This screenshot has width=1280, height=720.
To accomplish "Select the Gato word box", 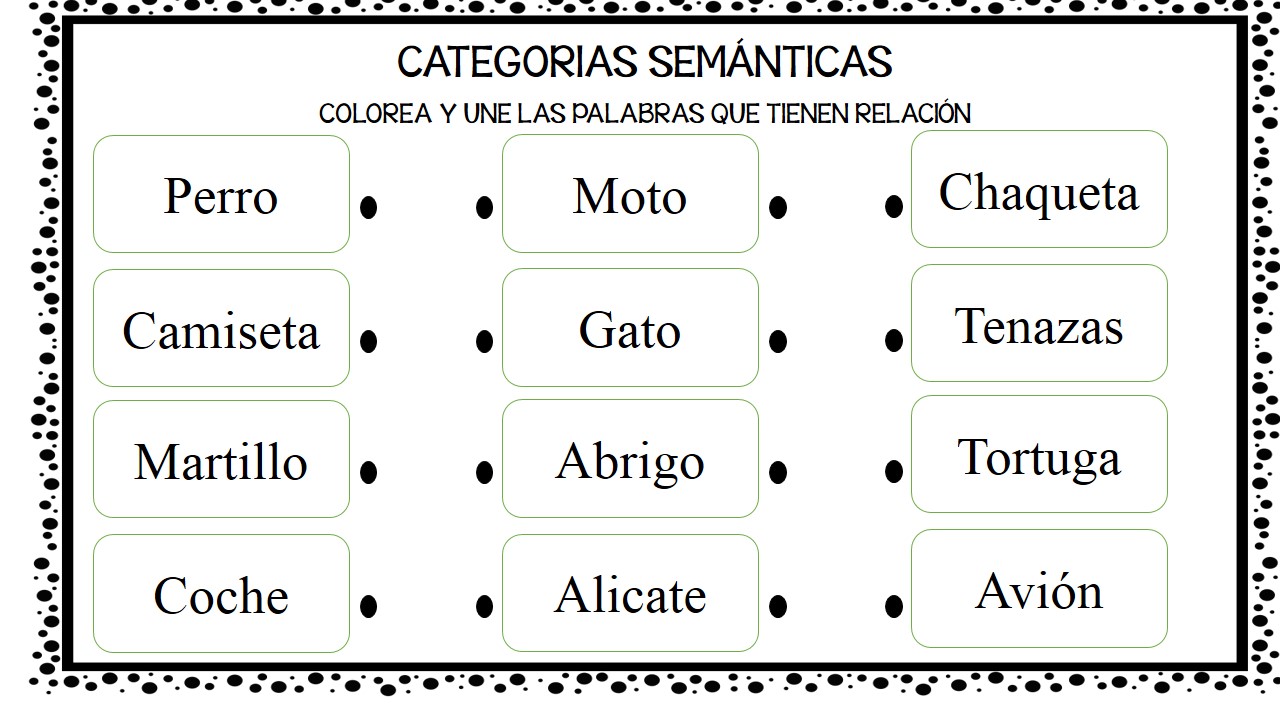I will point(630,328).
